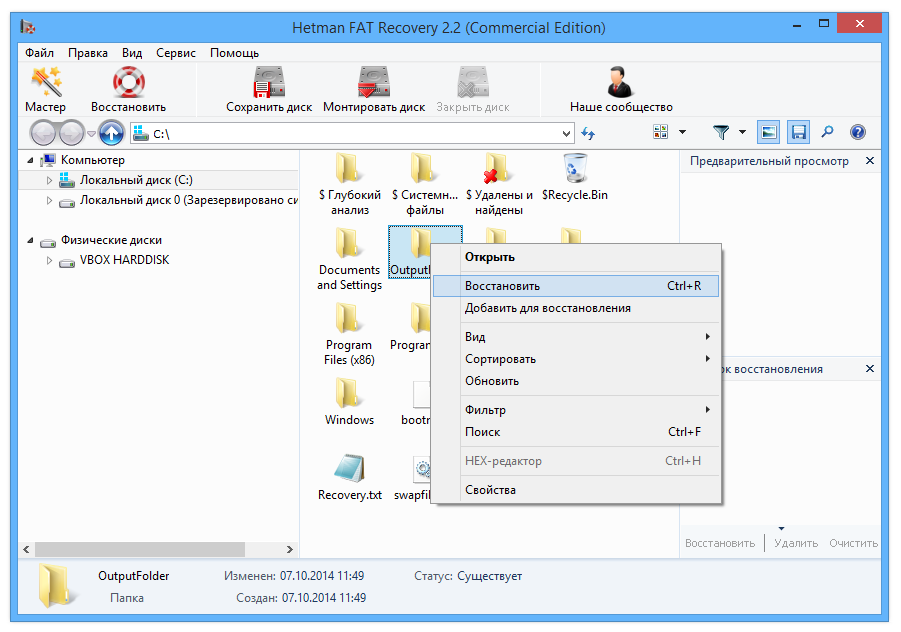The image size is (901, 632).
Task: Click the tree panel horizontal scrollbar
Action: tap(140, 549)
